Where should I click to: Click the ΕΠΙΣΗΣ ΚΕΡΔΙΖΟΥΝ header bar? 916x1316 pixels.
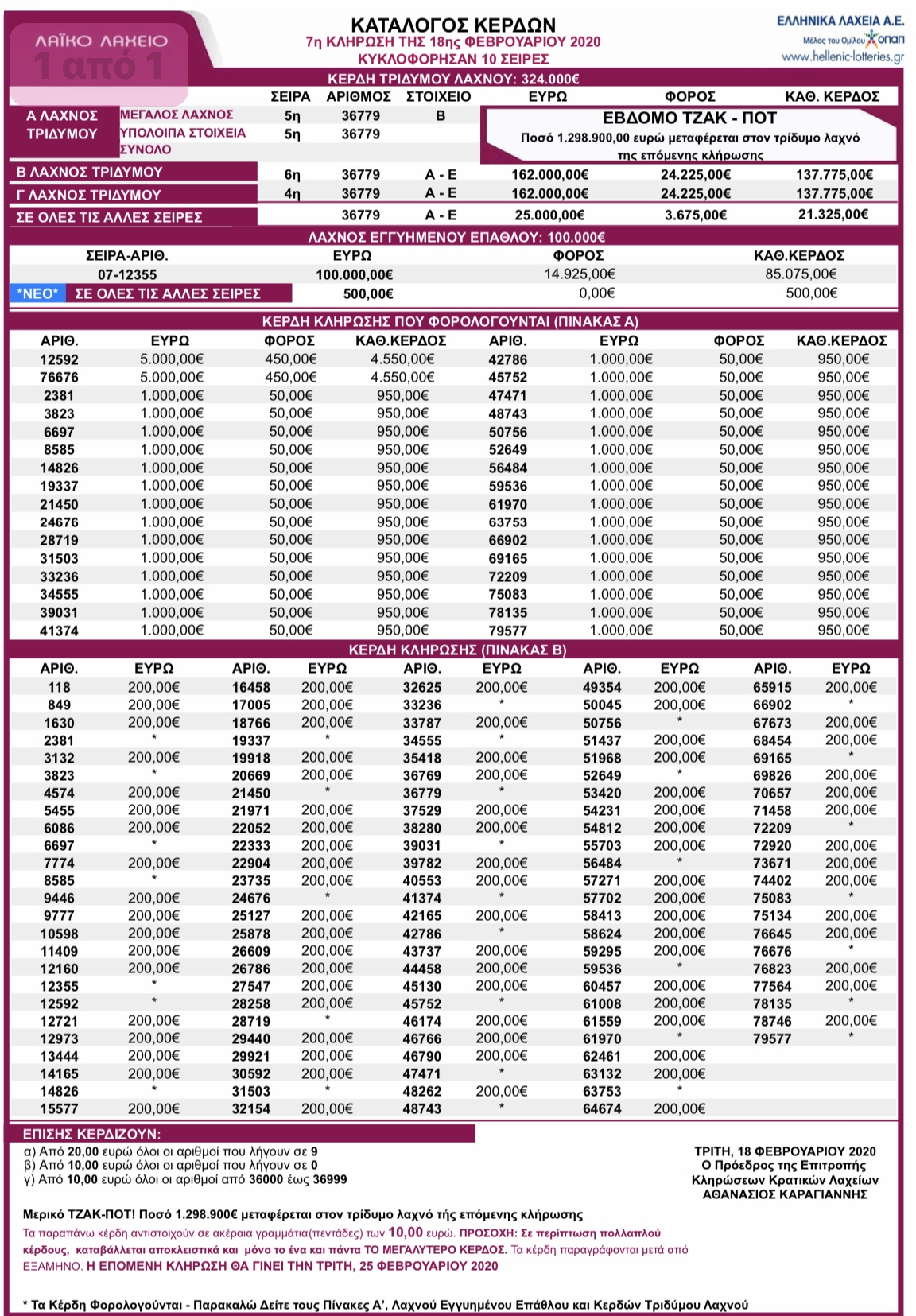coord(243,1134)
